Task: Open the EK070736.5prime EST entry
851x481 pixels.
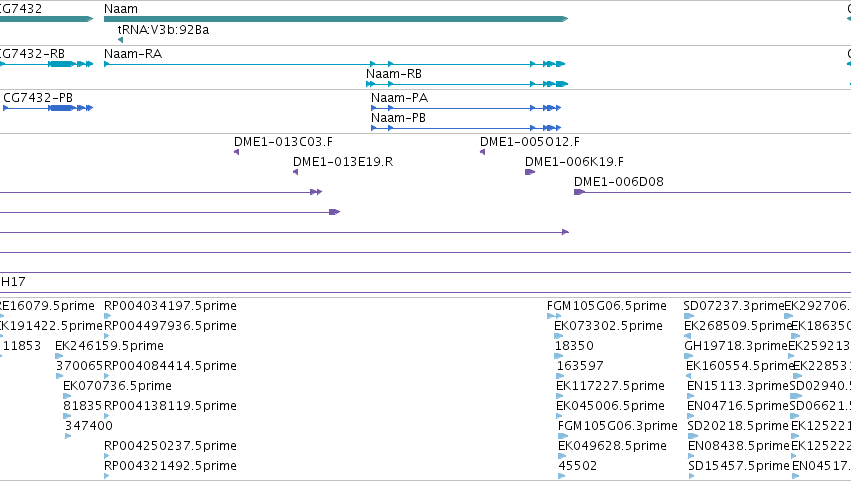Action: coord(117,386)
